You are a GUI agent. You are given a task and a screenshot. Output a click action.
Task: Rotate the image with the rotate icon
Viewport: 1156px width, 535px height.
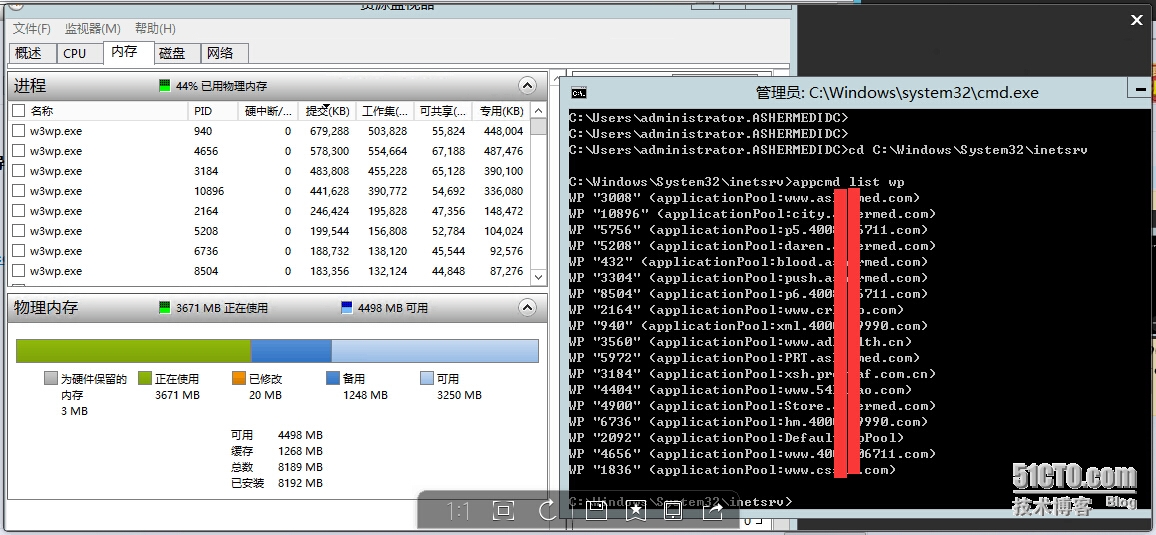[x=547, y=510]
